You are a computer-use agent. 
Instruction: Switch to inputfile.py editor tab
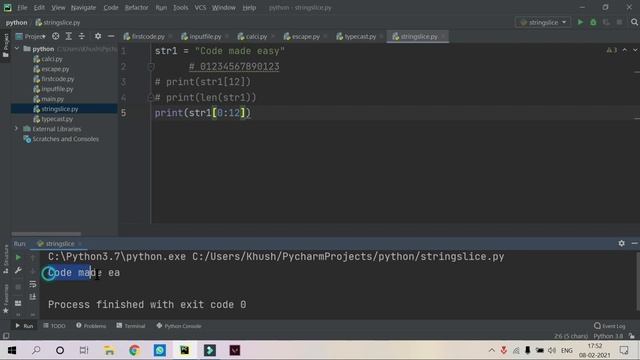coord(204,36)
